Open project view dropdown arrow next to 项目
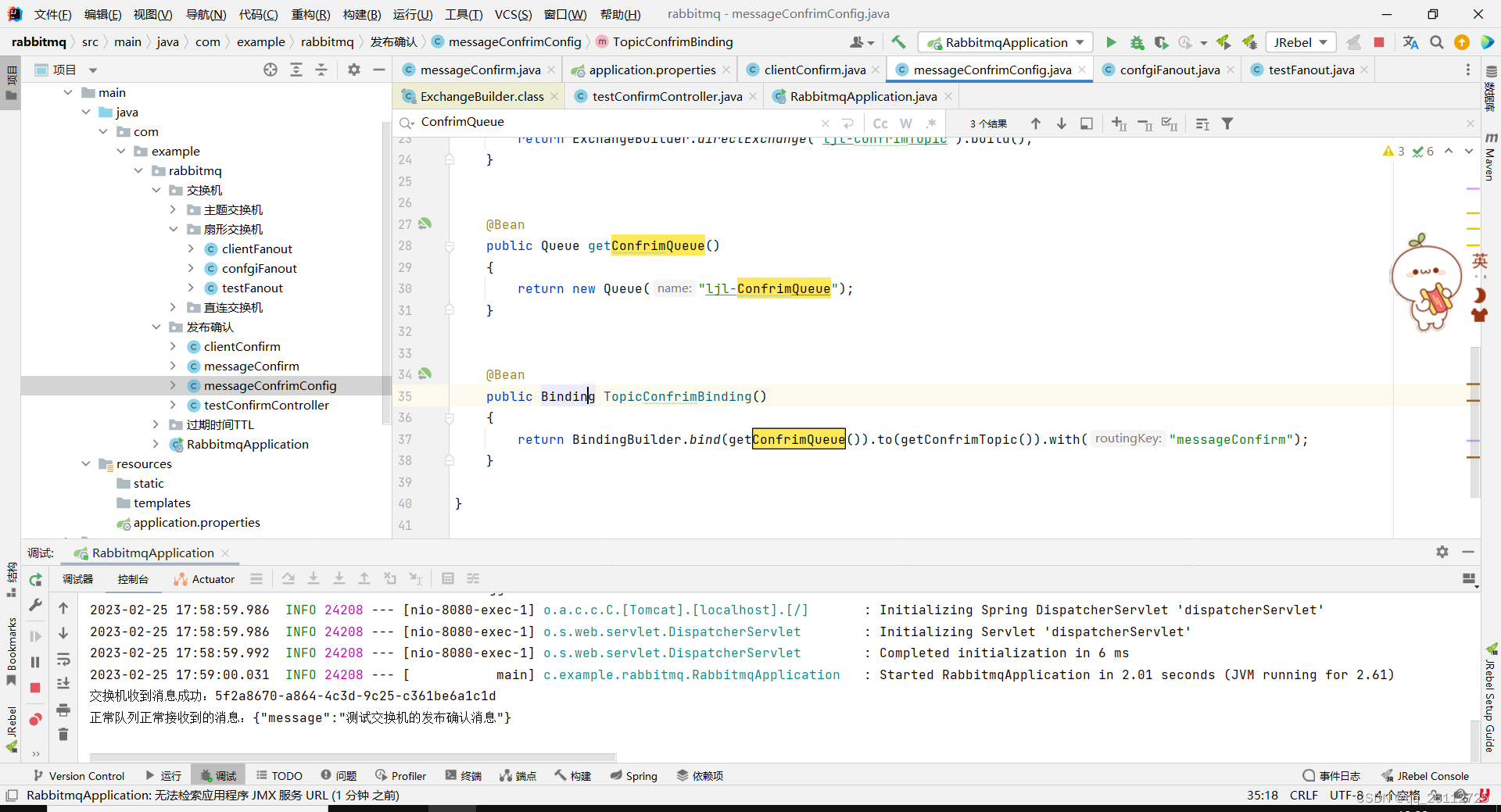The width and height of the screenshot is (1501, 812). click(93, 70)
